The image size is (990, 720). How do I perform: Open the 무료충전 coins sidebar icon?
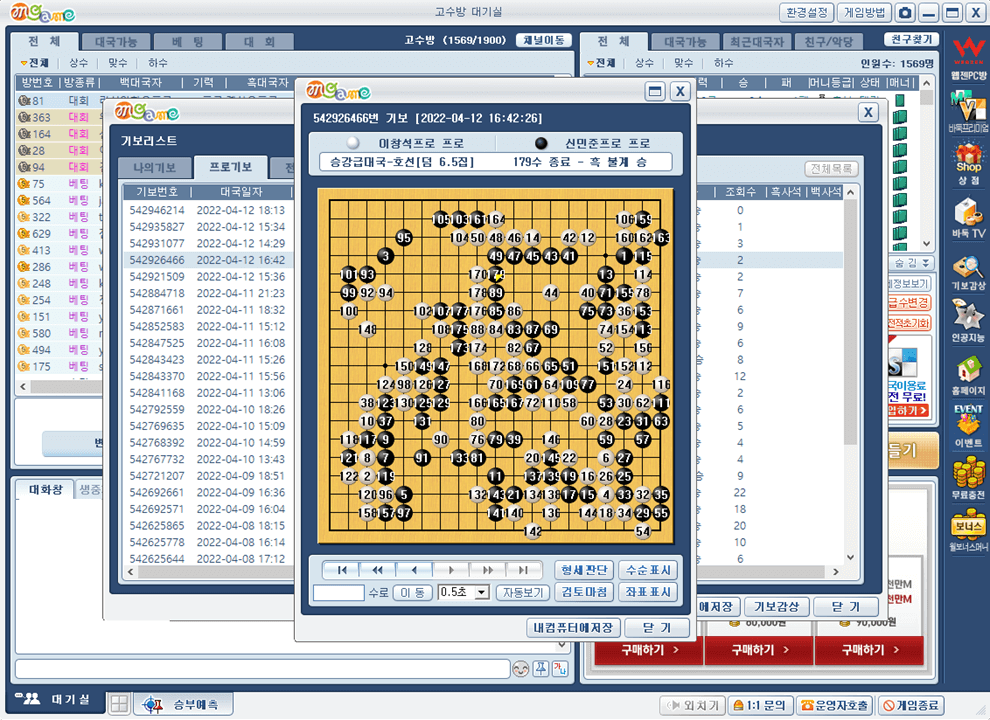coord(969,478)
